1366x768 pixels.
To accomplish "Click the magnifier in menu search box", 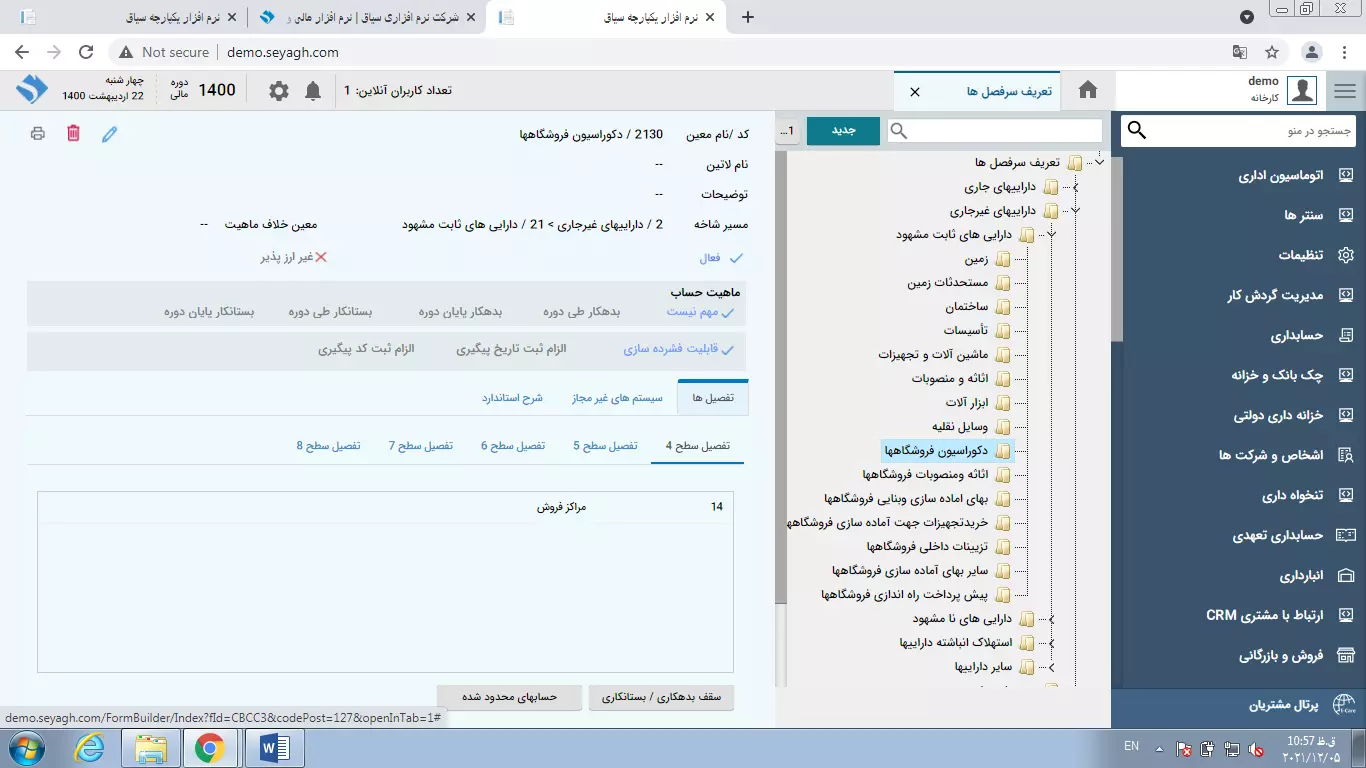I will (x=1137, y=131).
